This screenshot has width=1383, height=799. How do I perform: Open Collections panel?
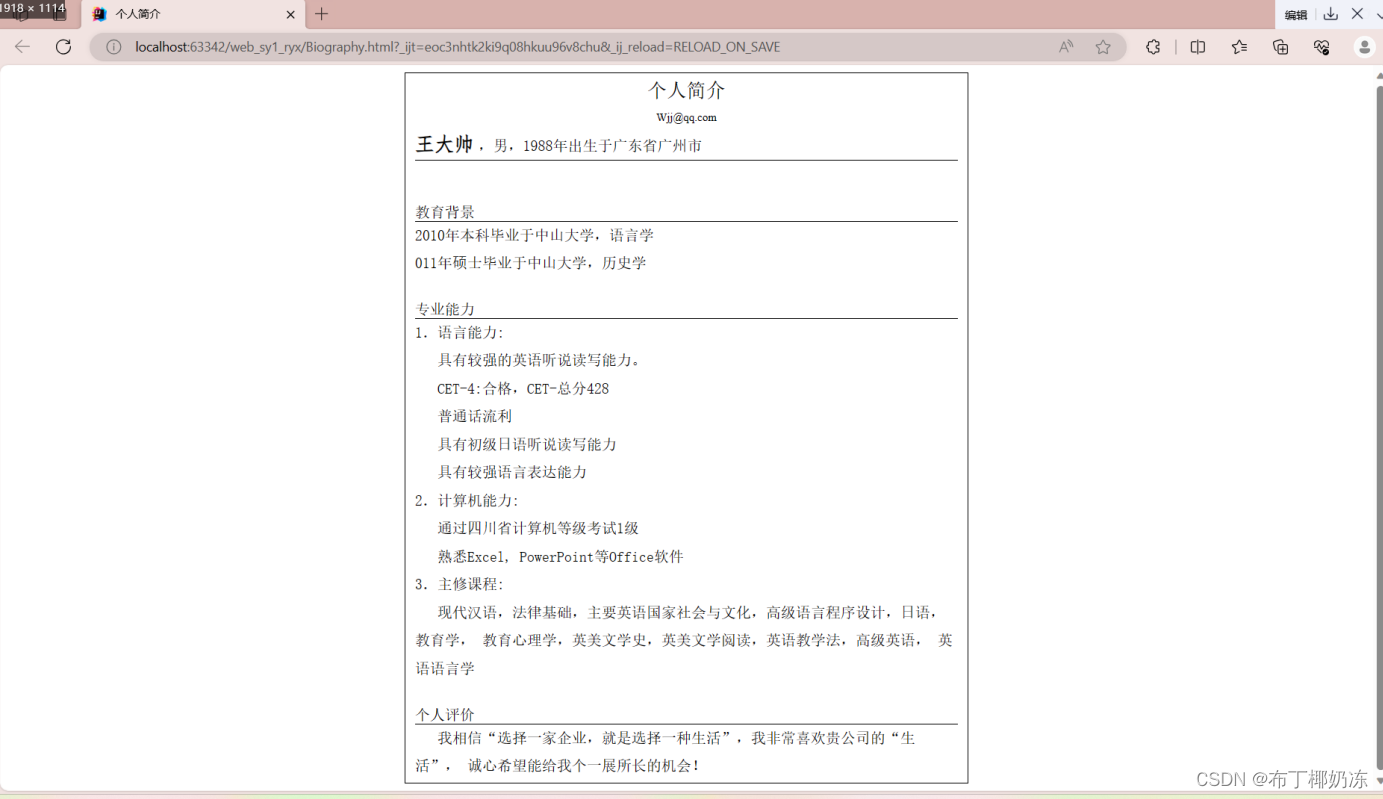click(x=1280, y=47)
